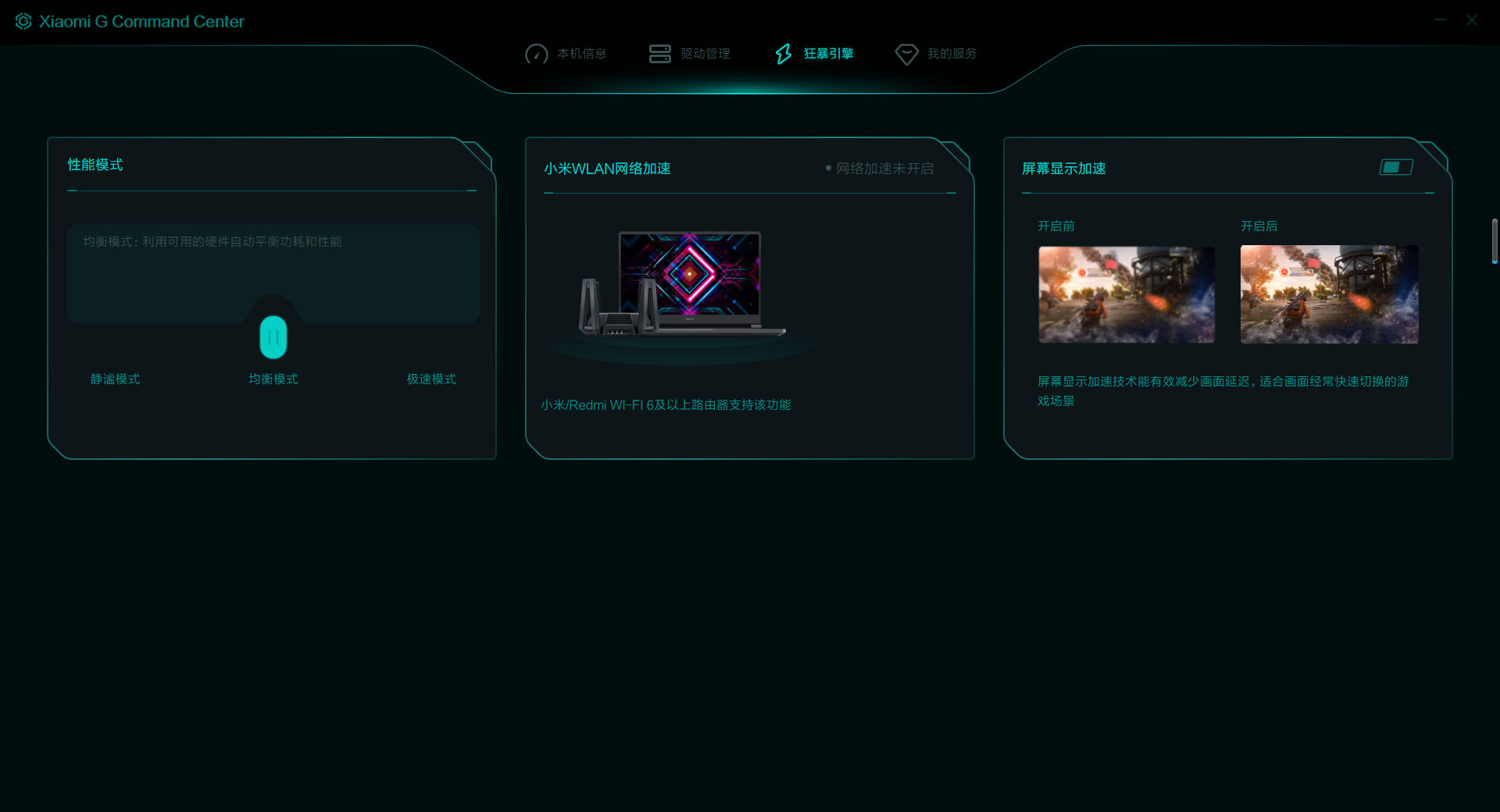Click the 开启前 game preview thumbnail
The width and height of the screenshot is (1500, 812).
(1127, 294)
